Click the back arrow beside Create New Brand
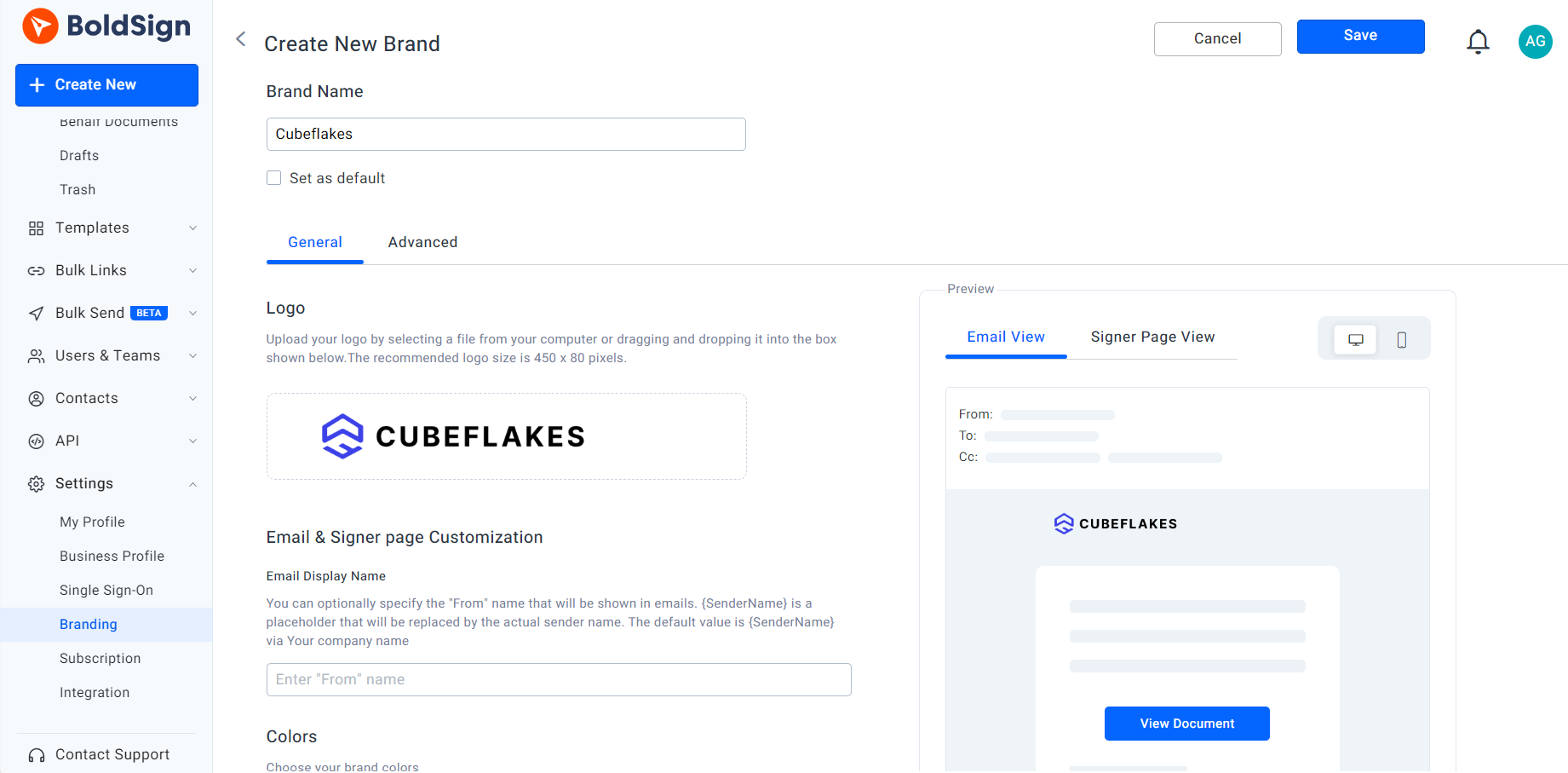Viewport: 1568px width, 773px height. tap(241, 39)
